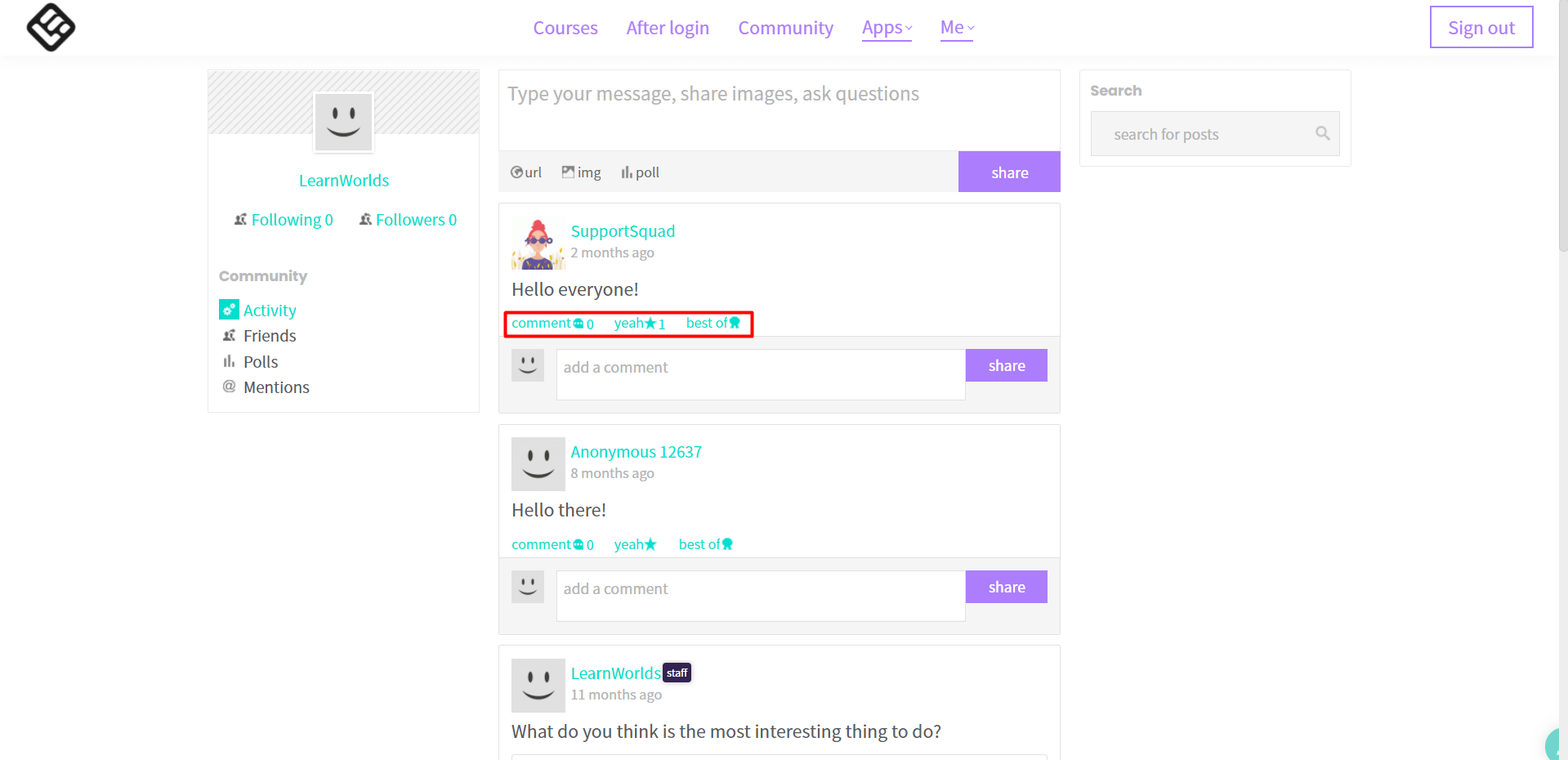Screen dimensions: 1568x760
Task: Open Anonymous 12637 avatar image
Action: 538,464
